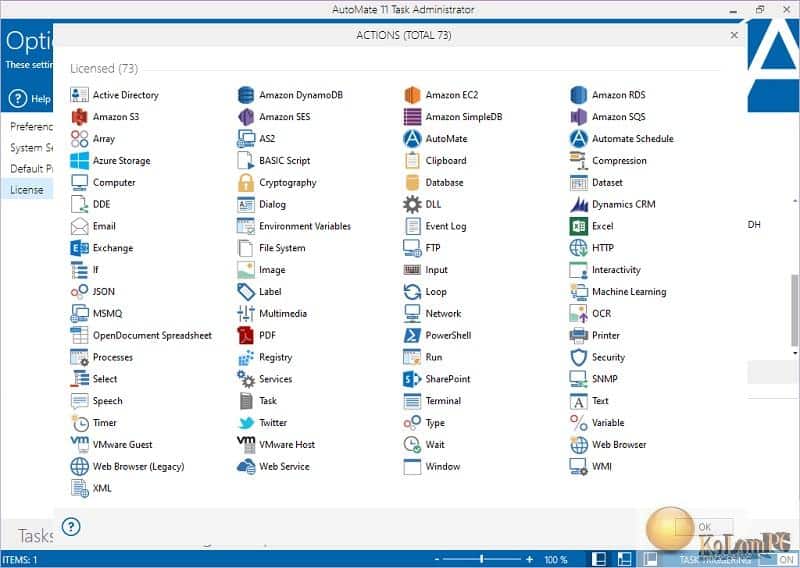Click the first layout view icon in status bar

point(598,559)
